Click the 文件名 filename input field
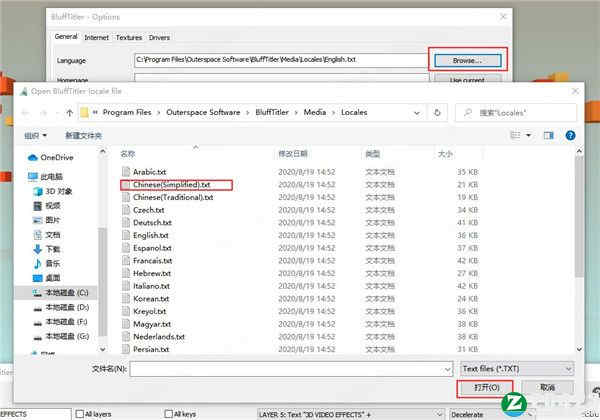This screenshot has height=420, width=600. (x=291, y=369)
